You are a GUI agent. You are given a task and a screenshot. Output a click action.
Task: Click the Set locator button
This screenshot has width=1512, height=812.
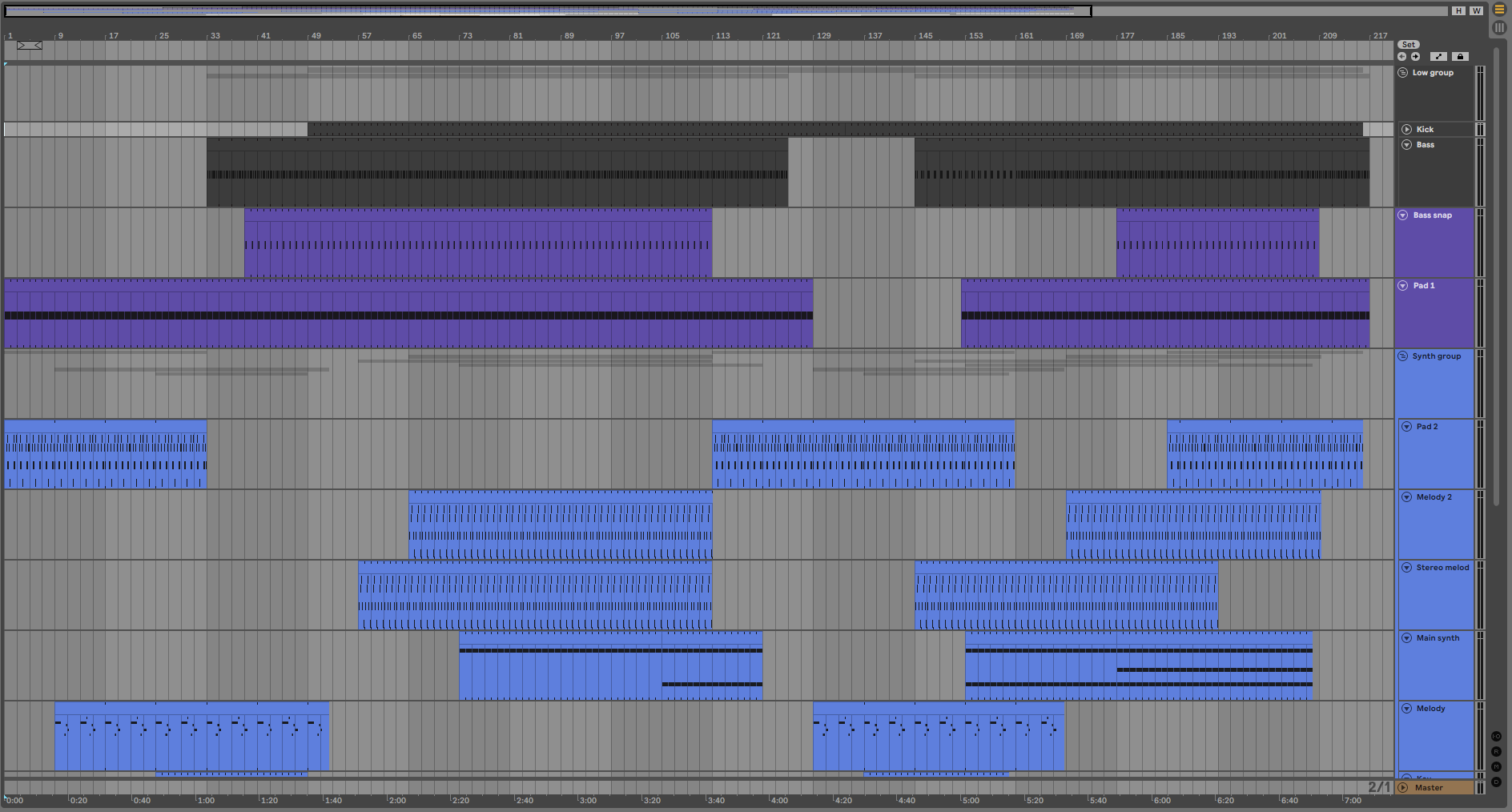[1409, 45]
